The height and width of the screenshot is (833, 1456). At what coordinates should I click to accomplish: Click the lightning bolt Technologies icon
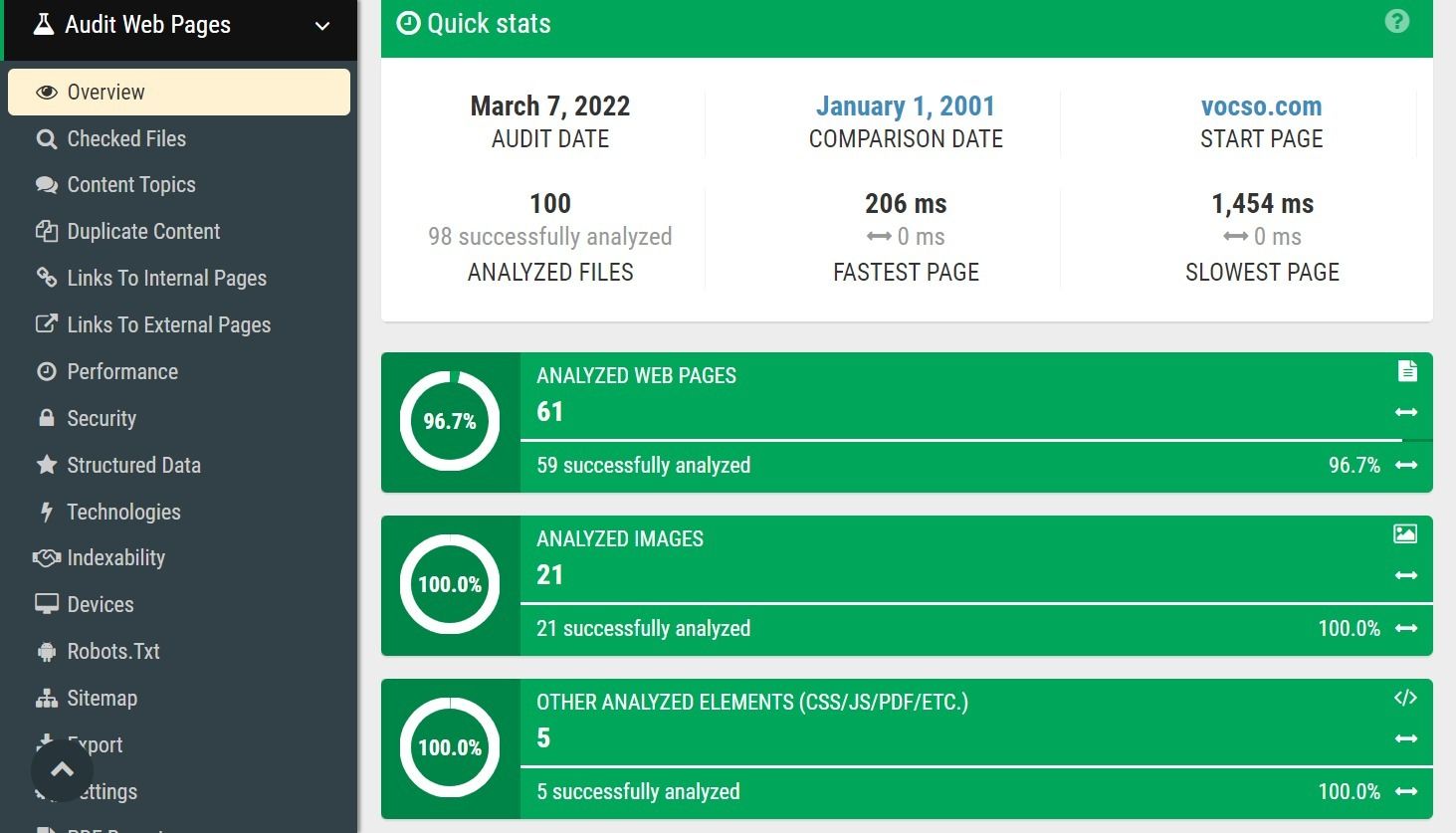point(46,512)
